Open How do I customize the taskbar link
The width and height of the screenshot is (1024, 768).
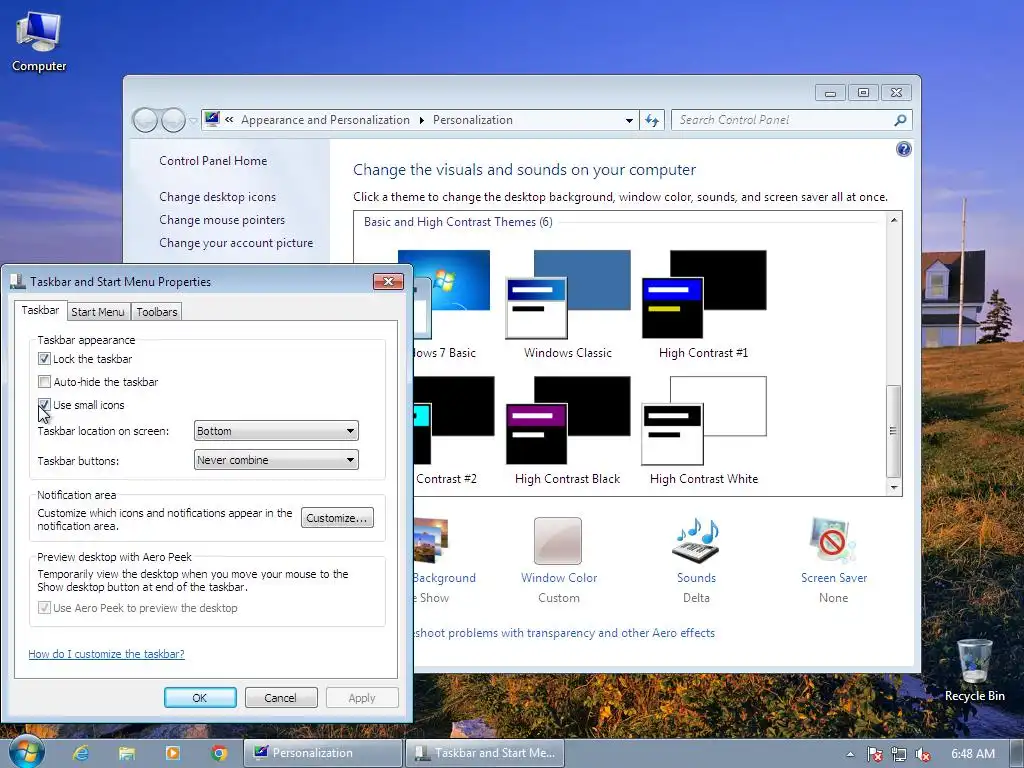tap(106, 654)
